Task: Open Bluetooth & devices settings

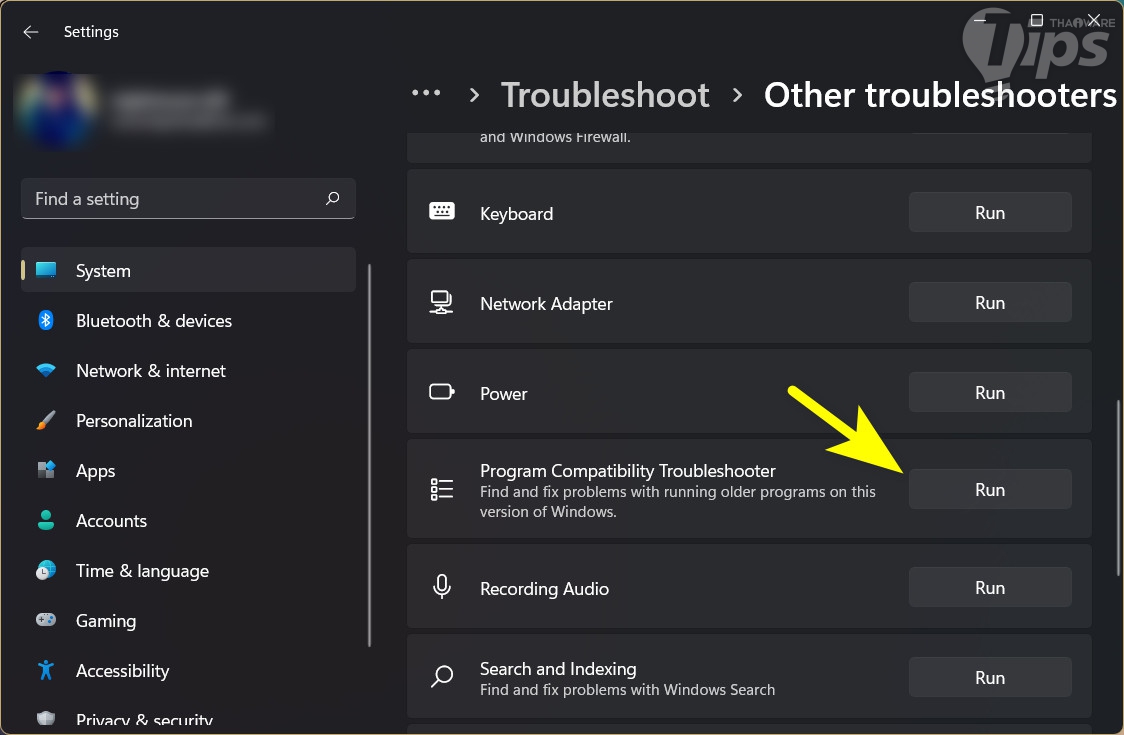Action: point(153,321)
